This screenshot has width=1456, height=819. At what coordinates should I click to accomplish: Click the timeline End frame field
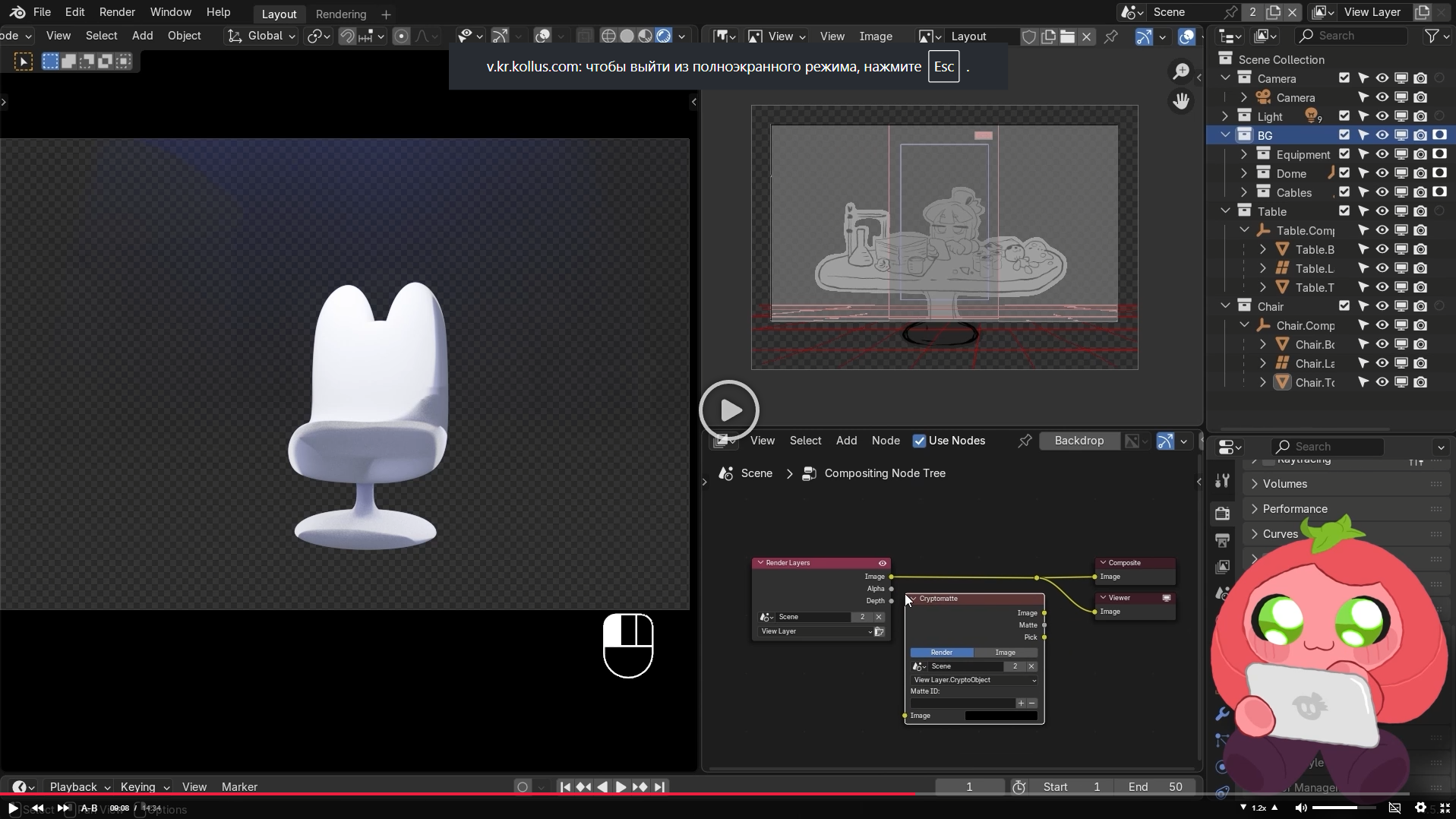1155,787
